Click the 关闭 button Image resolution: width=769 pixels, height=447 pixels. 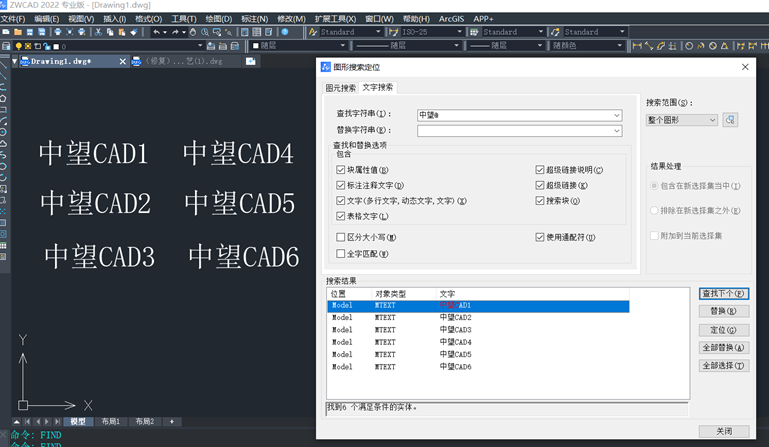[724, 431]
